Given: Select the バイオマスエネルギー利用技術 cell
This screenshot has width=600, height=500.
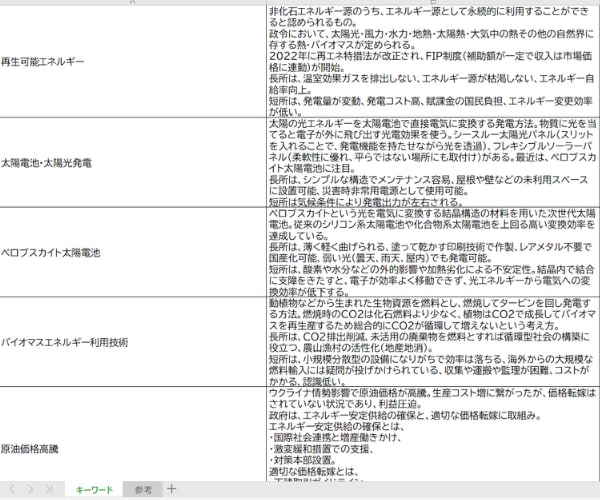Looking at the screenshot, I should point(133,342).
